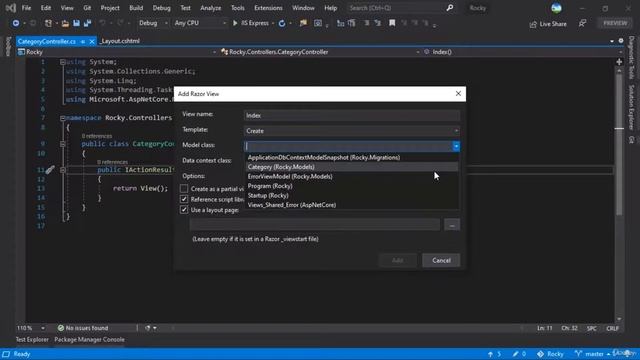The image size is (640, 360).
Task: Open the Index() member dropdown
Action: [523, 52]
